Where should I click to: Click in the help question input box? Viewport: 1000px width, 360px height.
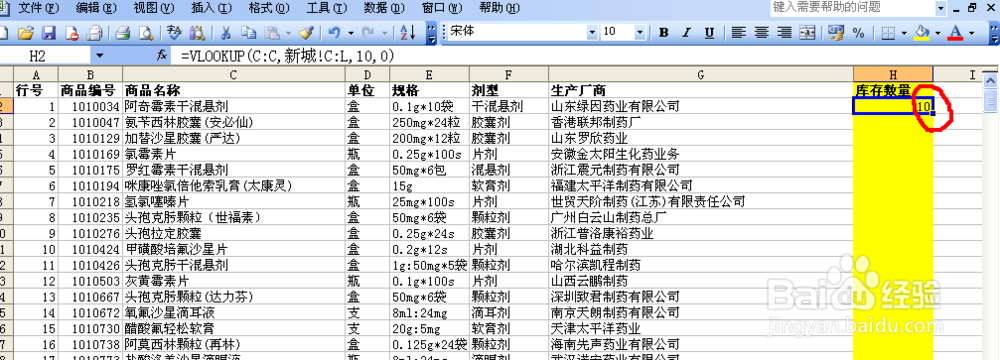click(853, 8)
